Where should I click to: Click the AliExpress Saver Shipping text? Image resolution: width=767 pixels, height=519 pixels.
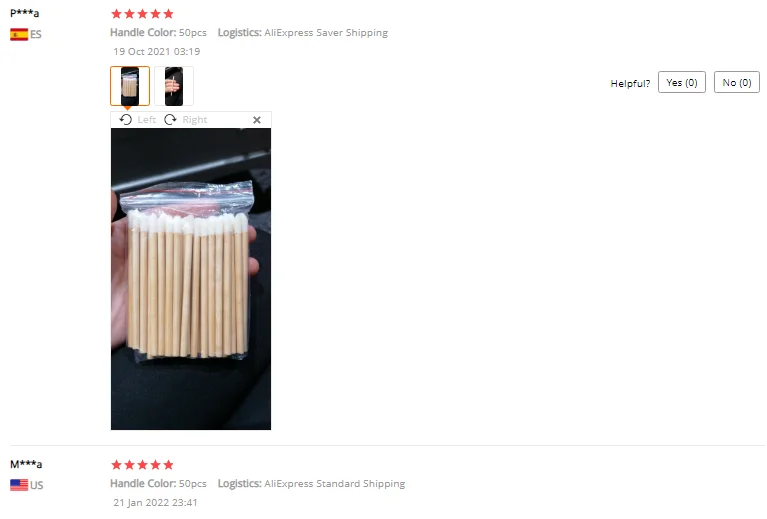coord(326,33)
